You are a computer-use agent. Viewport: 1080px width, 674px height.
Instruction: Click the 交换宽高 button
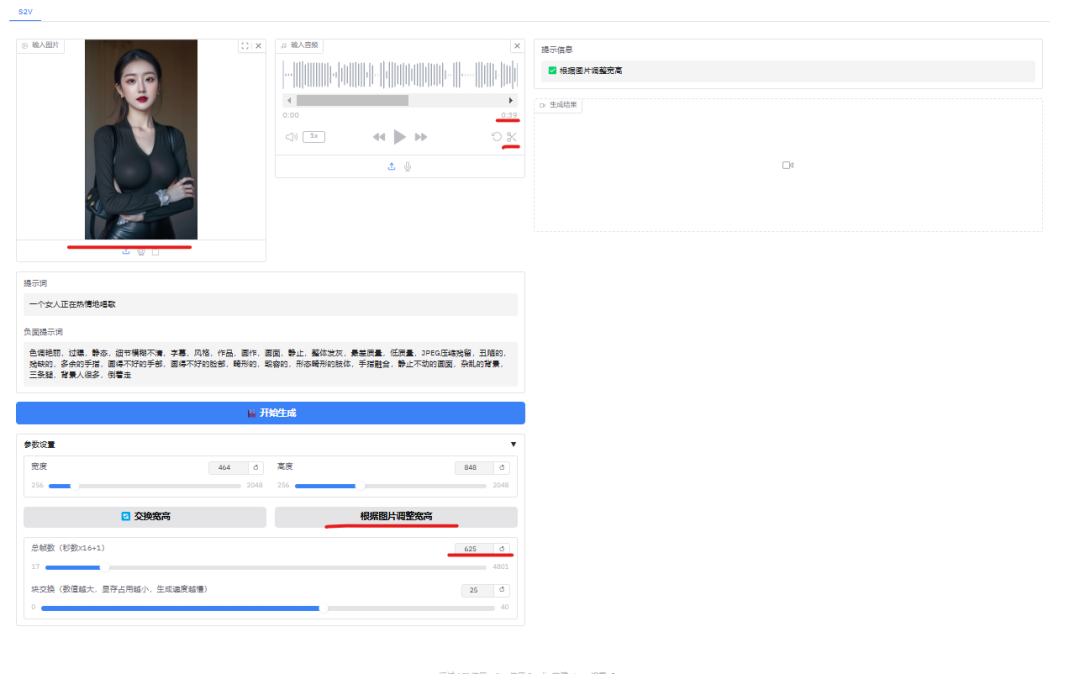click(x=145, y=516)
